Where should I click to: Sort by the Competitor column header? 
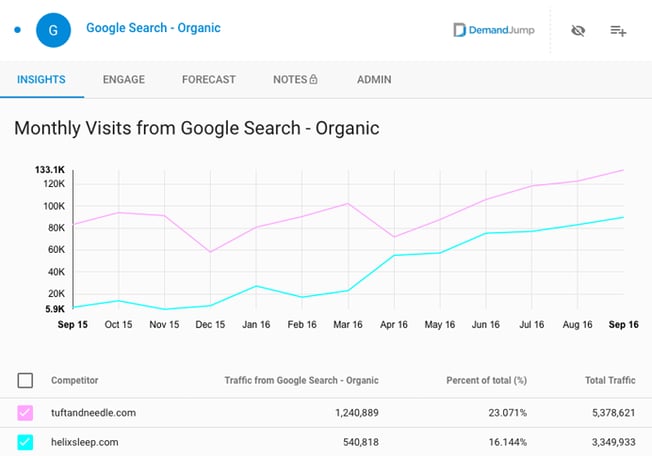click(75, 380)
